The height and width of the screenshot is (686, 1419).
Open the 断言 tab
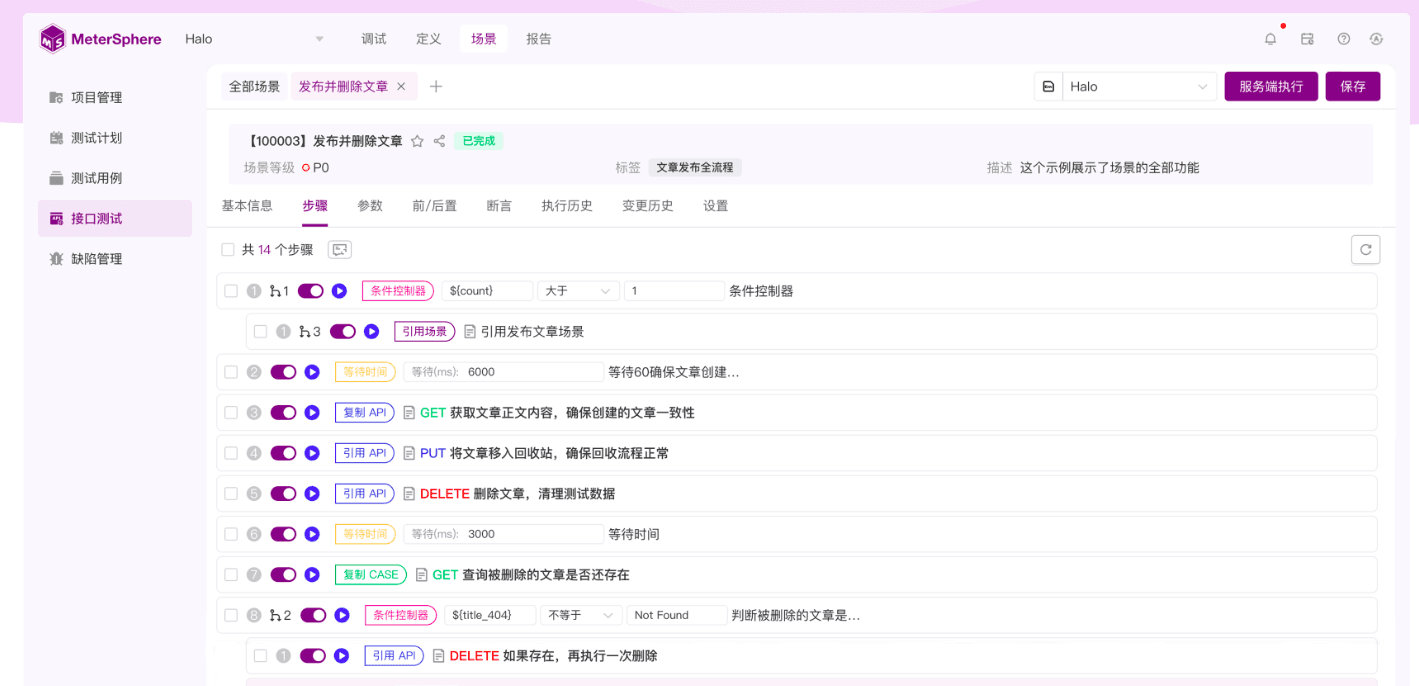[499, 206]
